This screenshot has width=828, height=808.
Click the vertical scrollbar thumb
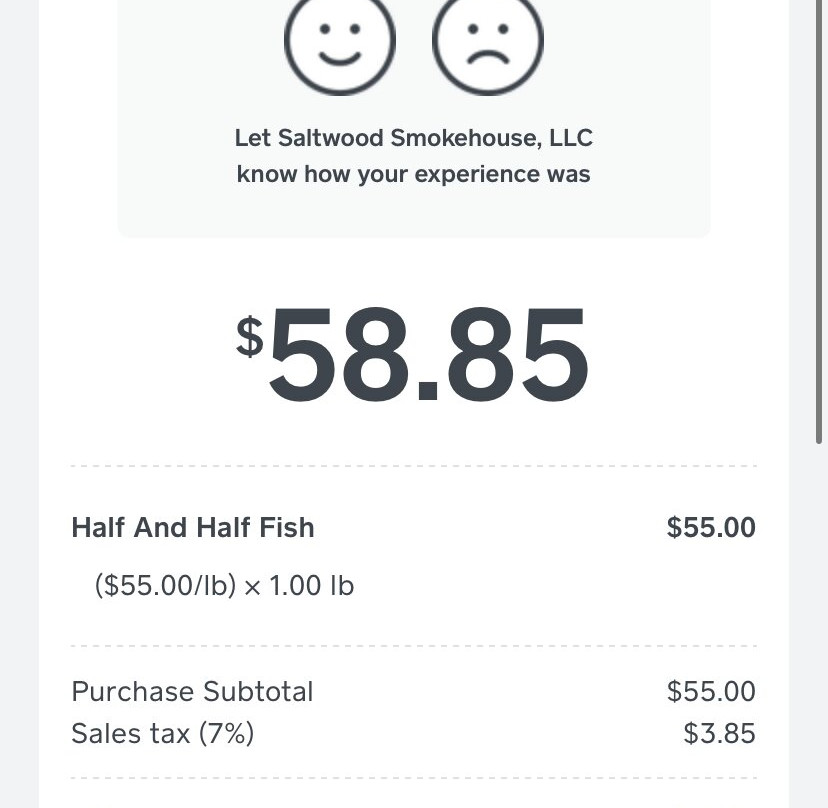click(x=818, y=222)
